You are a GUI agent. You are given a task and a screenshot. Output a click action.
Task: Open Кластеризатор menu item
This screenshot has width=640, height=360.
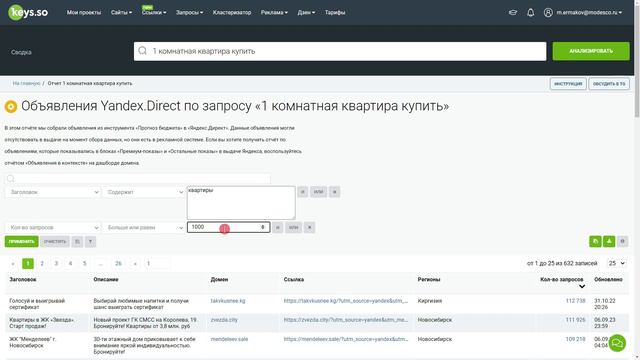point(232,13)
